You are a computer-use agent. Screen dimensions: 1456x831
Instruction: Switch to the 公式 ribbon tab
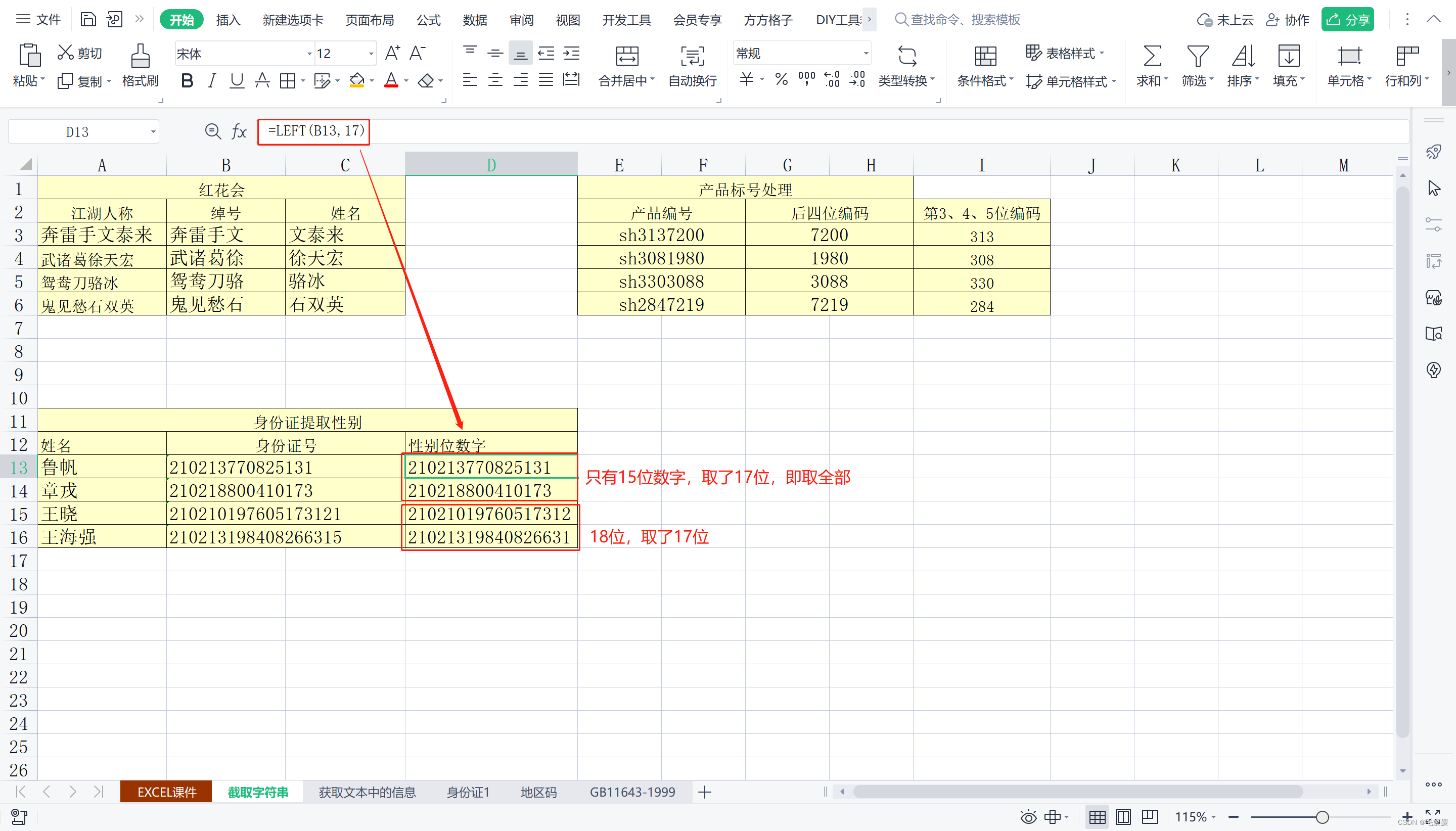point(428,20)
